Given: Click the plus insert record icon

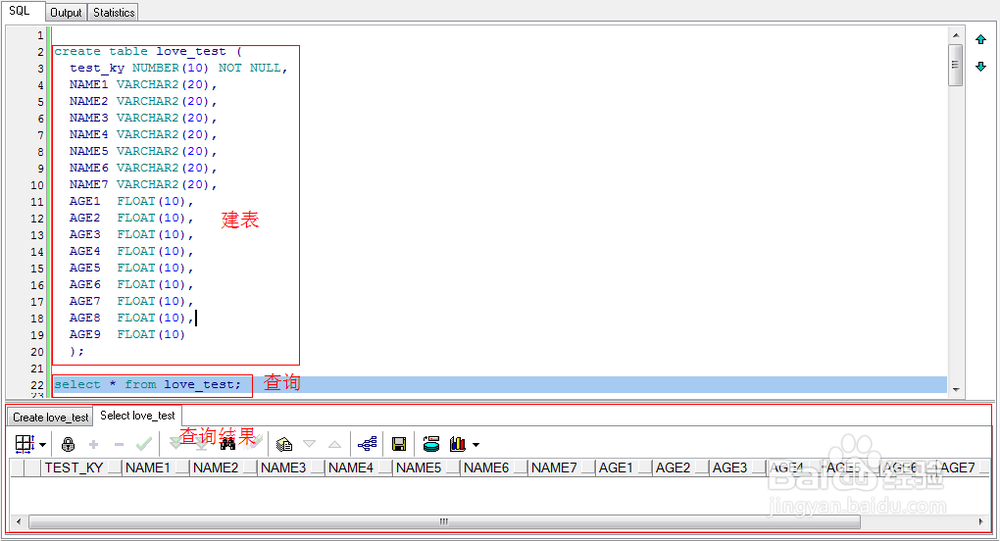Looking at the screenshot, I should tap(94, 444).
